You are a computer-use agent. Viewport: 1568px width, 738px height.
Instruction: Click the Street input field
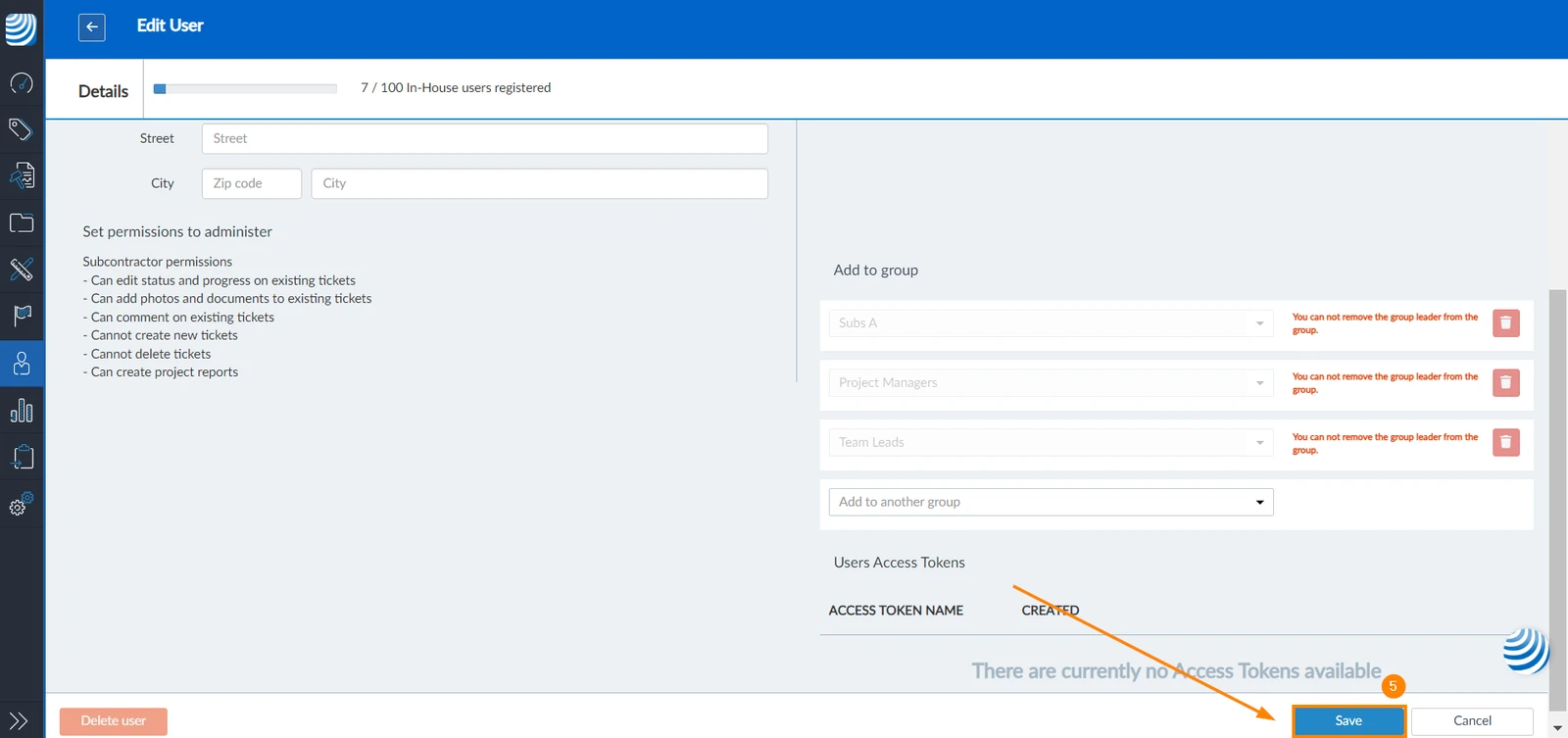click(x=485, y=138)
